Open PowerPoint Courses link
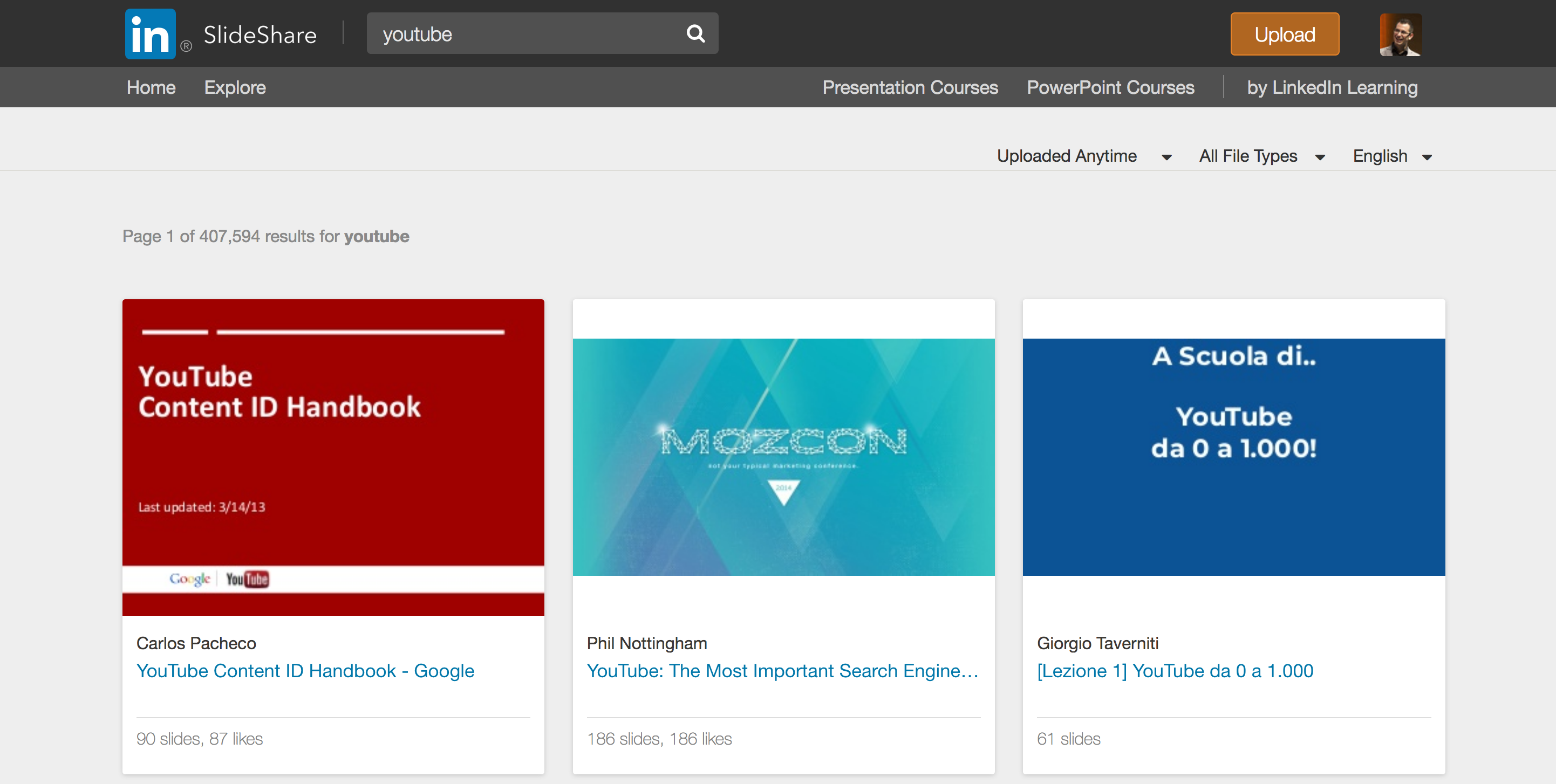 tap(1110, 87)
